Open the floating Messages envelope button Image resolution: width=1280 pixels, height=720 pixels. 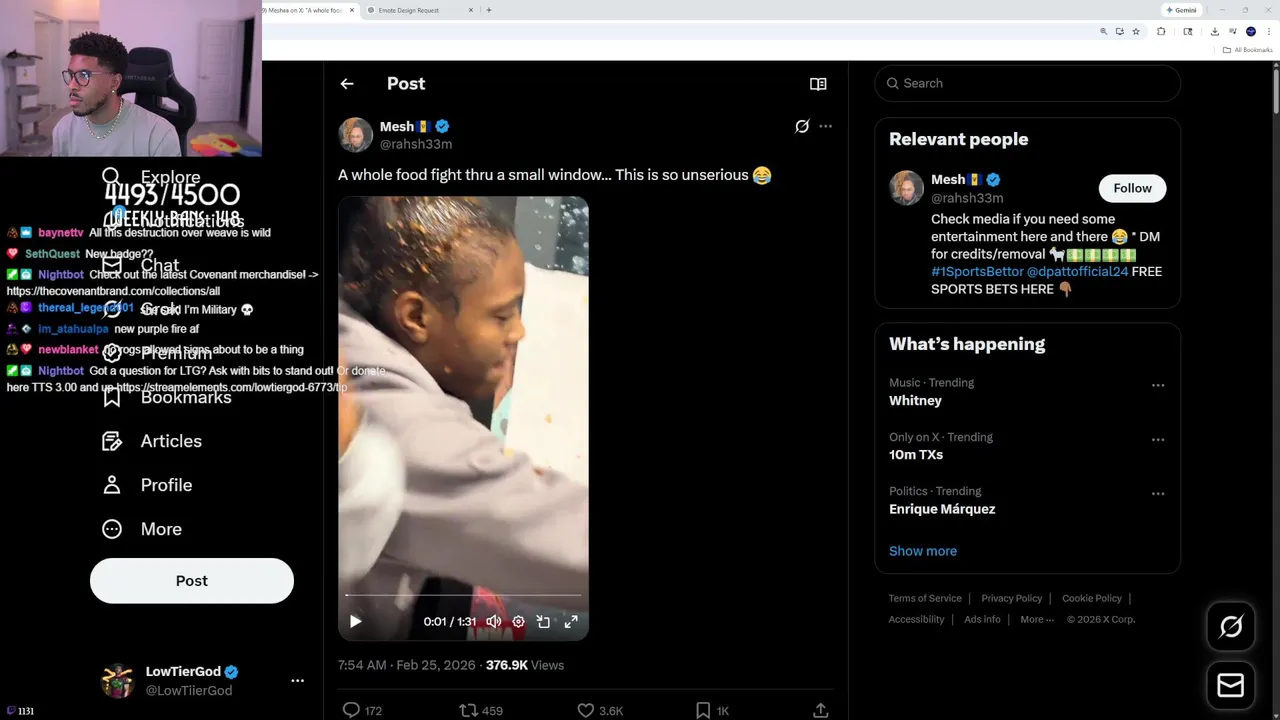pos(1231,685)
